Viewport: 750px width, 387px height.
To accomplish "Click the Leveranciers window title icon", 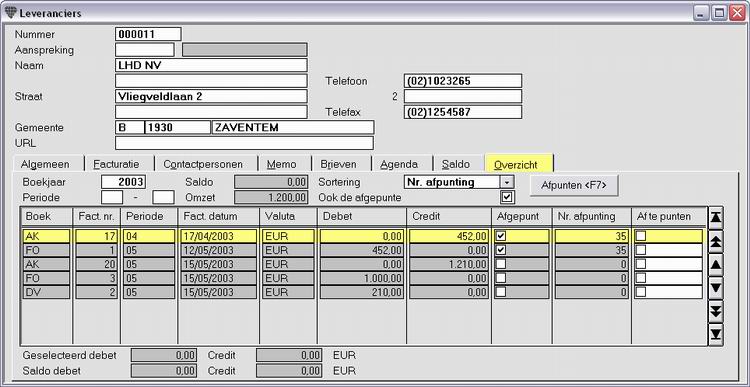I will (11, 13).
